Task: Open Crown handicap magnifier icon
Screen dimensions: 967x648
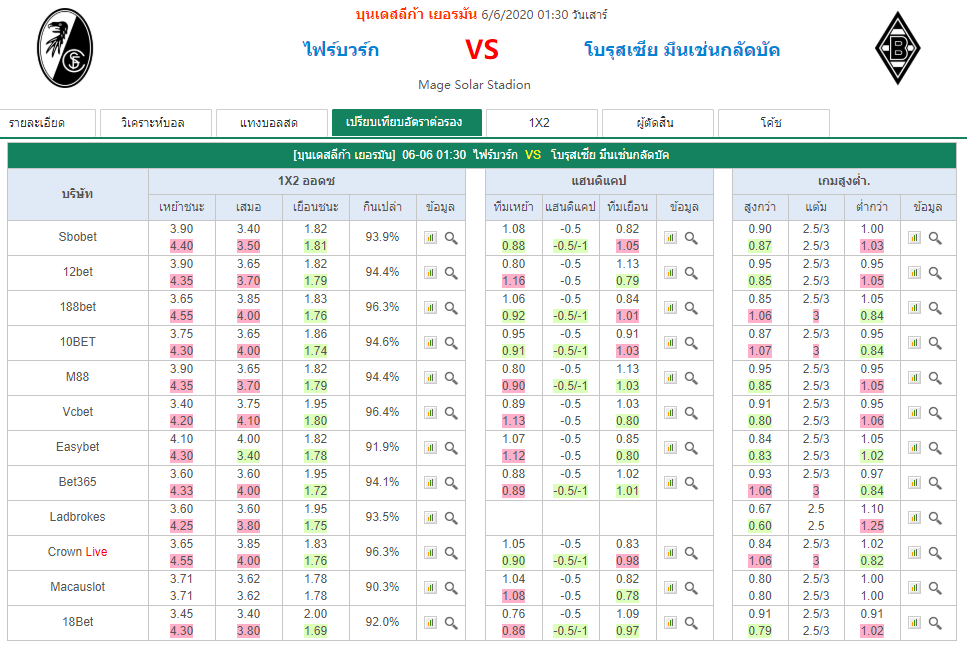Action: click(691, 553)
